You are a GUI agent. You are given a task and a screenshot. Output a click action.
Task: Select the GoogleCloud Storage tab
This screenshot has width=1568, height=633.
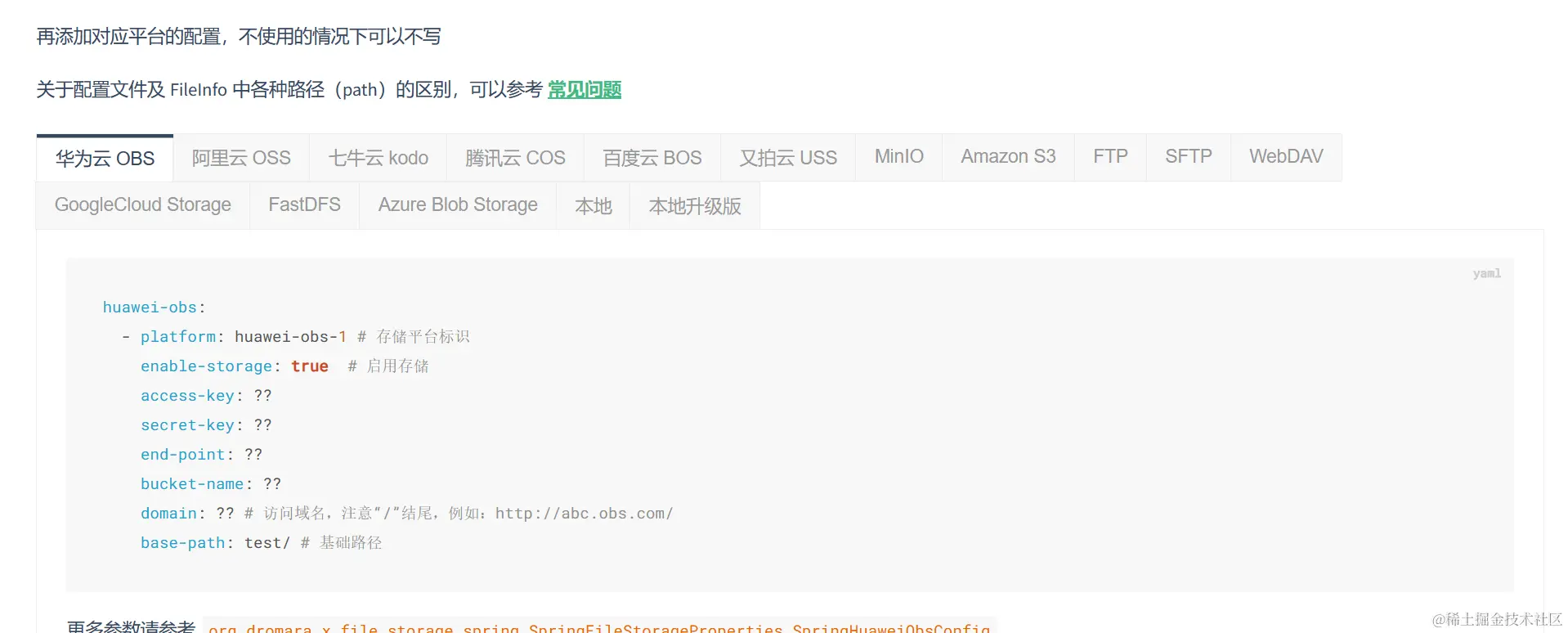click(143, 204)
